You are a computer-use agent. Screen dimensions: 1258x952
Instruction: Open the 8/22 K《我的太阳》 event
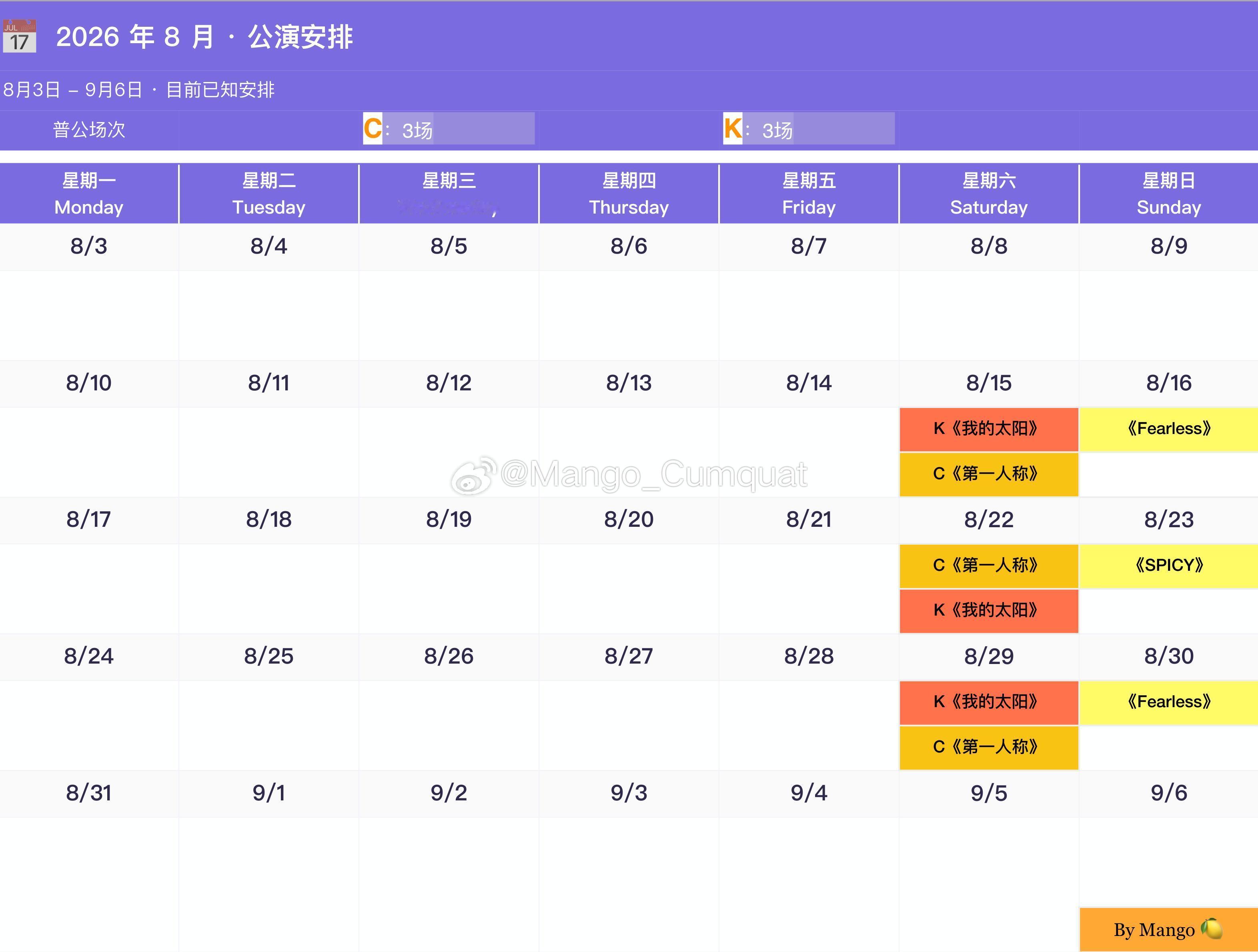coord(989,611)
